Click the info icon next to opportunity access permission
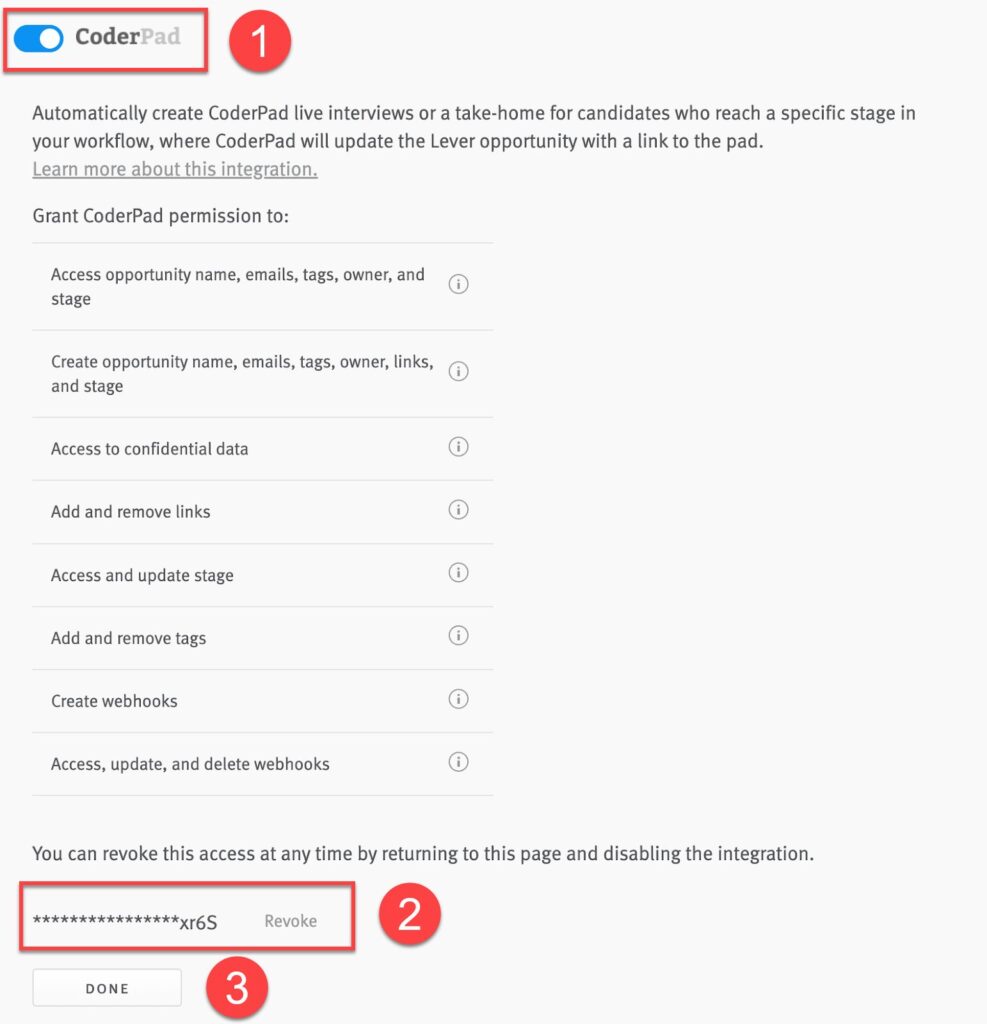 coord(458,284)
